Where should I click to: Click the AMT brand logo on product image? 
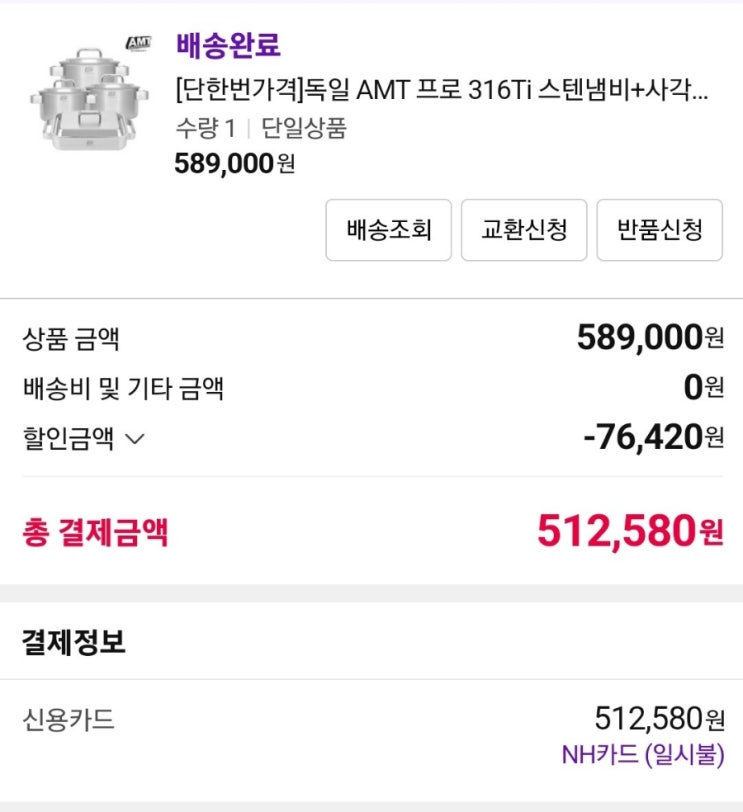[x=137, y=42]
